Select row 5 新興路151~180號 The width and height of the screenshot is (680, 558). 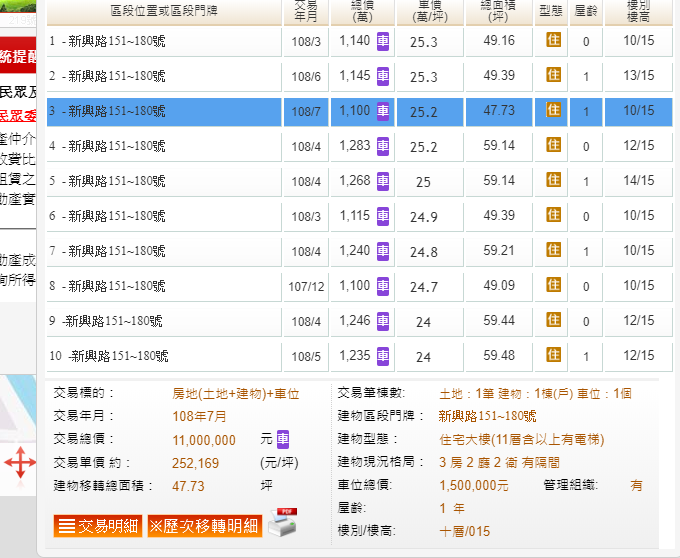164,182
